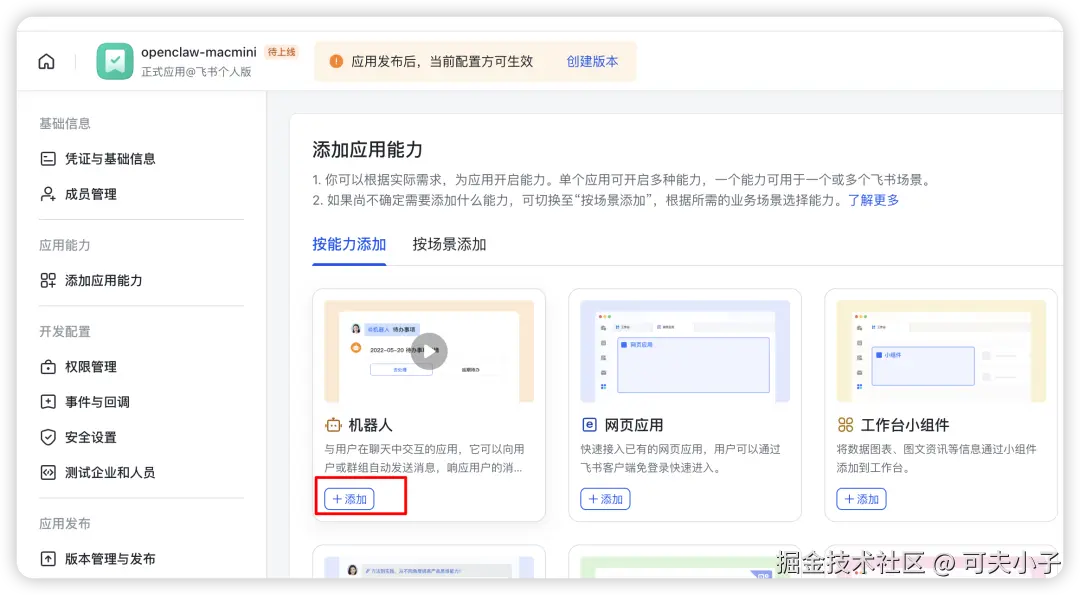Select the 添加应用能力 page heading
1080x595 pixels.
(x=367, y=149)
